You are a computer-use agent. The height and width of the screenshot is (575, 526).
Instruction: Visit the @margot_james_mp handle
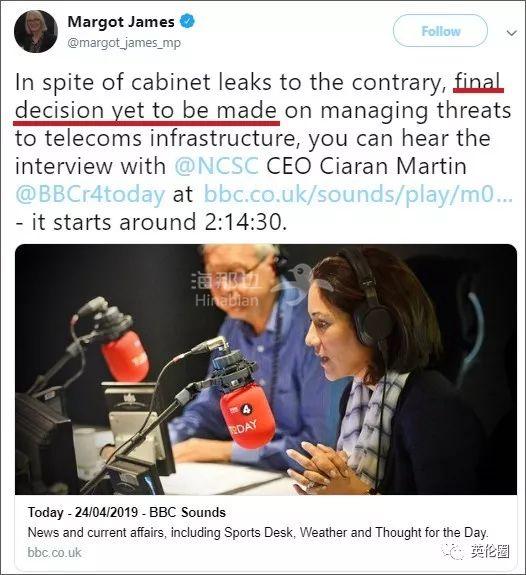click(x=124, y=43)
